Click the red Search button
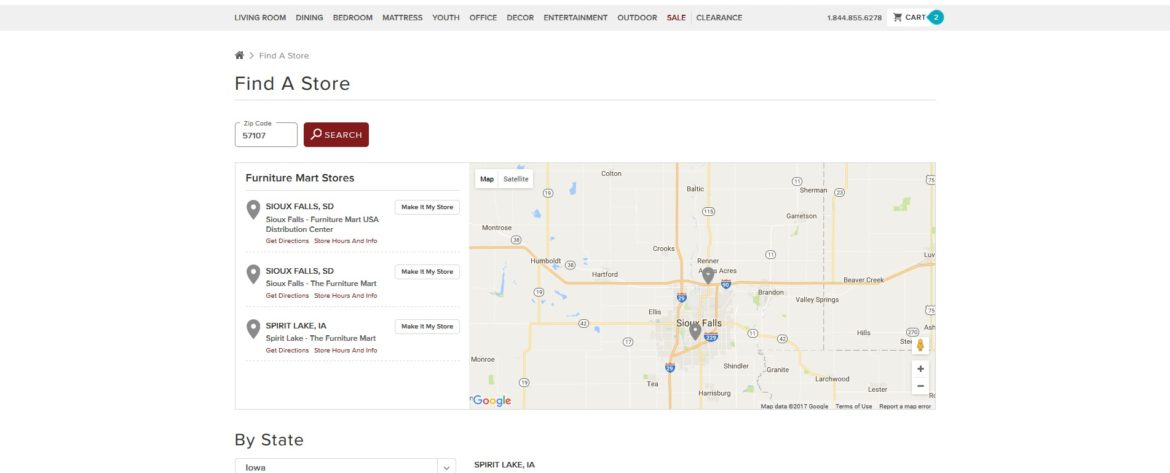Screen dimensions: 1170x473 coord(336,135)
